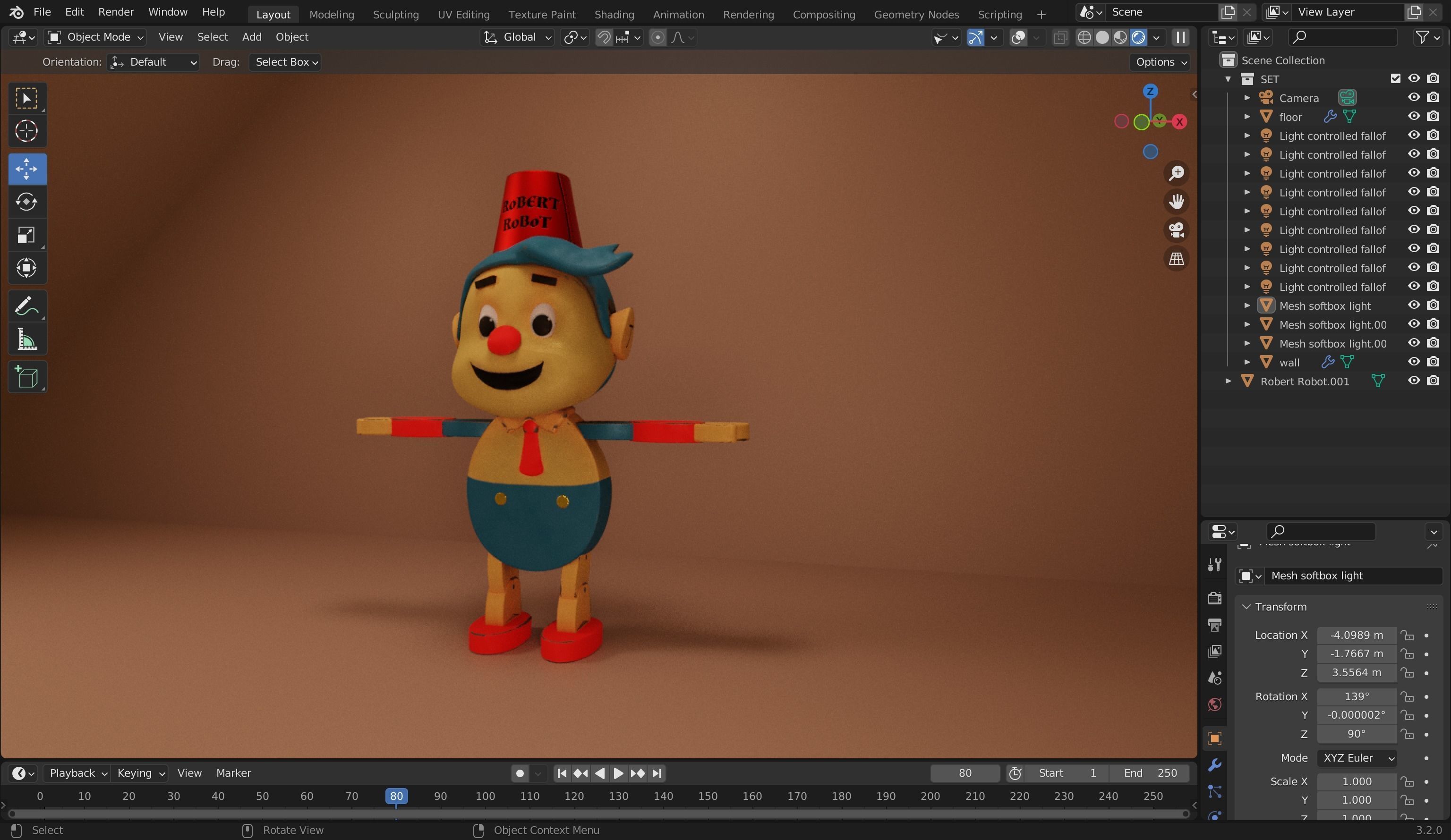Collapse the SET collection
Image resolution: width=1451 pixels, height=840 pixels.
pos(1228,79)
